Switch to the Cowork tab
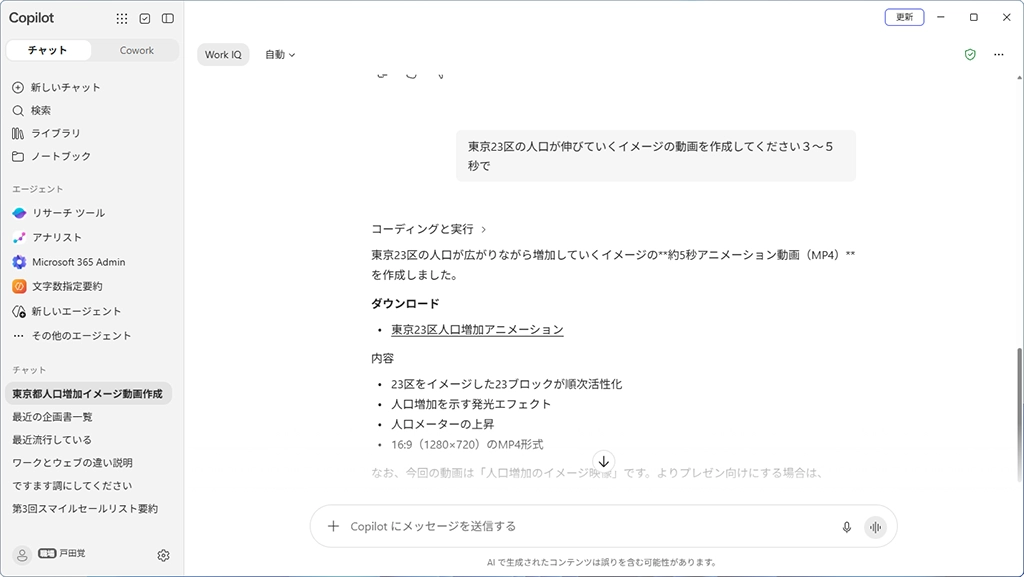The width and height of the screenshot is (1024, 577). click(136, 50)
